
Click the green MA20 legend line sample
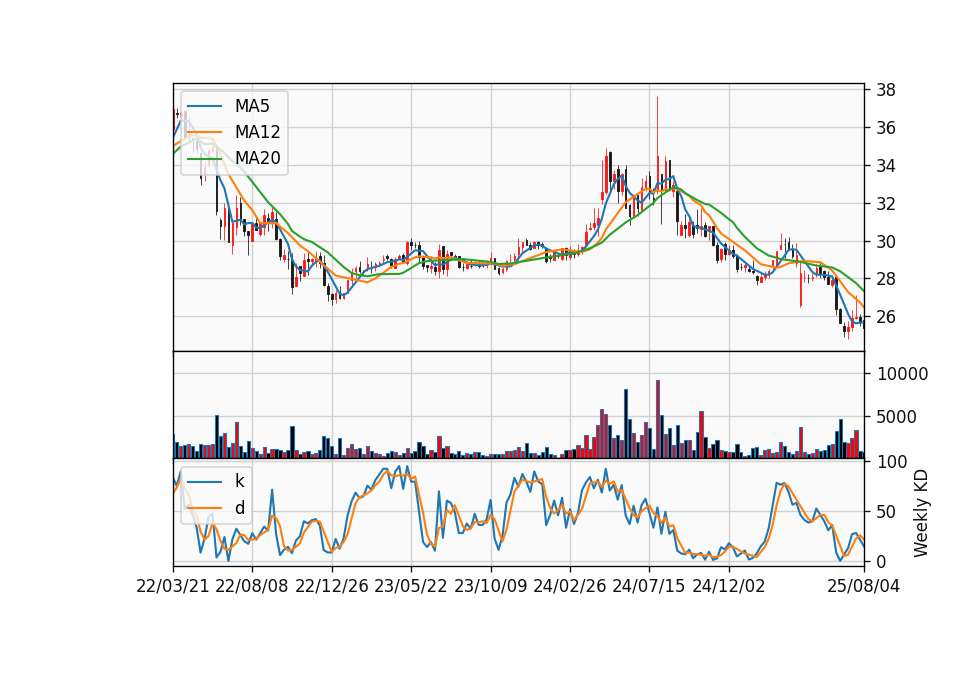204,158
